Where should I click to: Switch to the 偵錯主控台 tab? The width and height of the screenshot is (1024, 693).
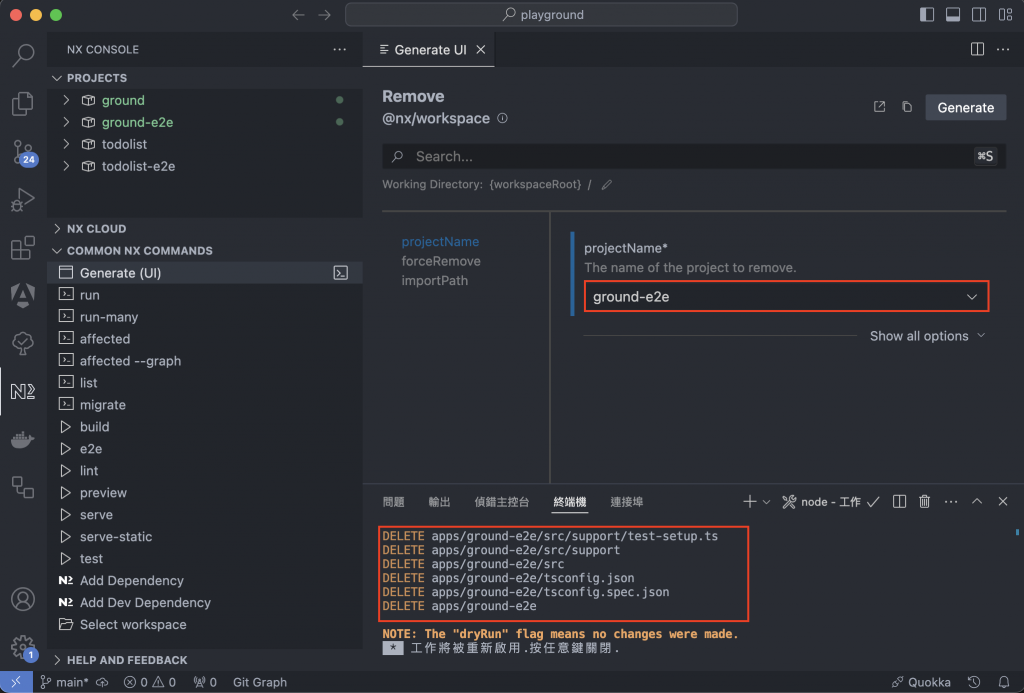(502, 502)
